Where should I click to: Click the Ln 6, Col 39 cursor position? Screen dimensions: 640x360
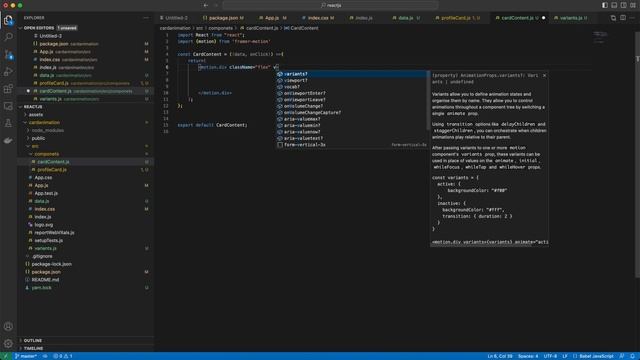[500, 356]
